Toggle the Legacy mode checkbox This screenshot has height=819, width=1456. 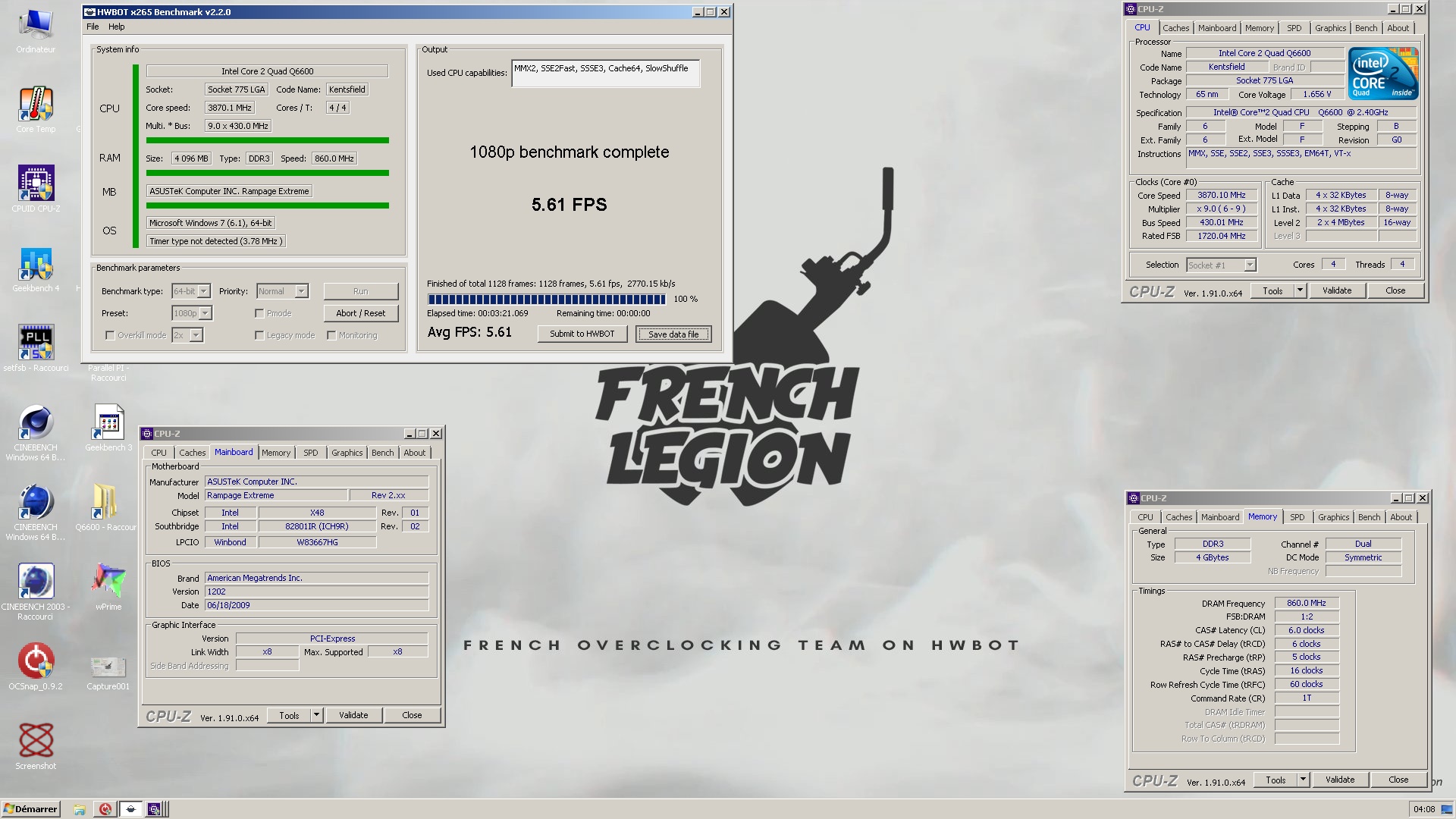[259, 335]
